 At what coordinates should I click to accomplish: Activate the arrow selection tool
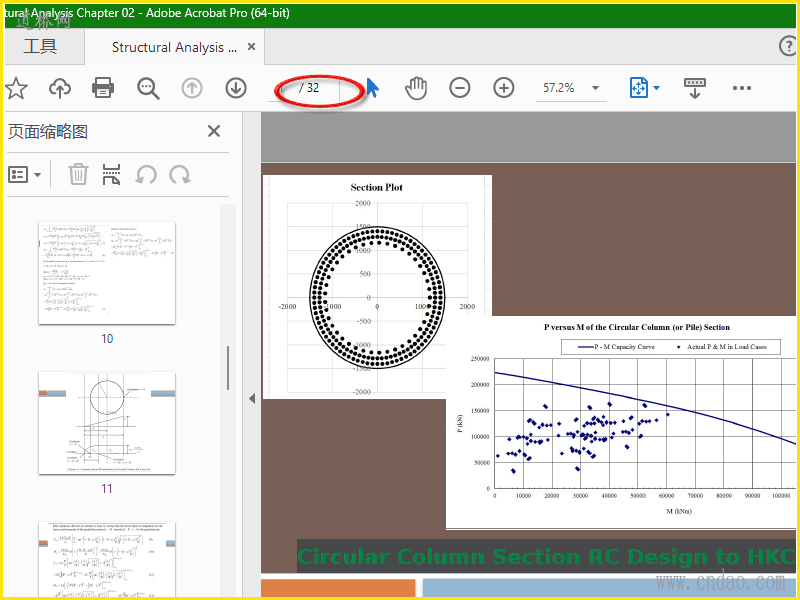pos(373,88)
